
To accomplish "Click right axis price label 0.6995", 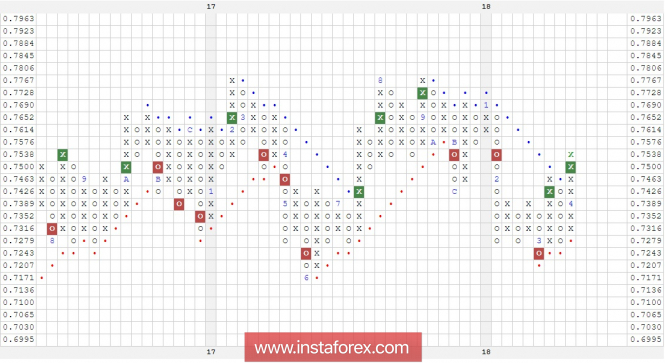I will pos(645,339).
